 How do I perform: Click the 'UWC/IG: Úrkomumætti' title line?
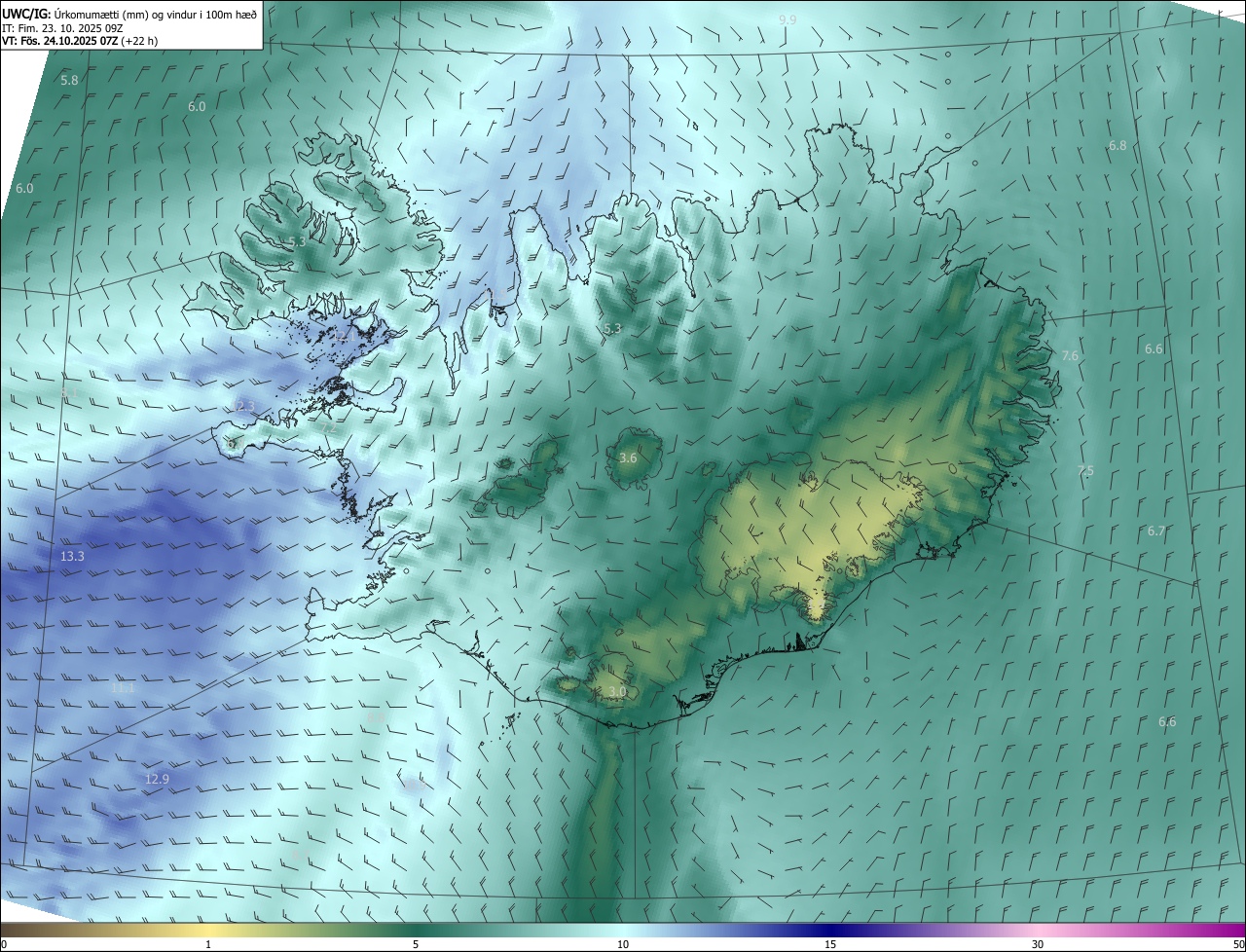(x=129, y=13)
